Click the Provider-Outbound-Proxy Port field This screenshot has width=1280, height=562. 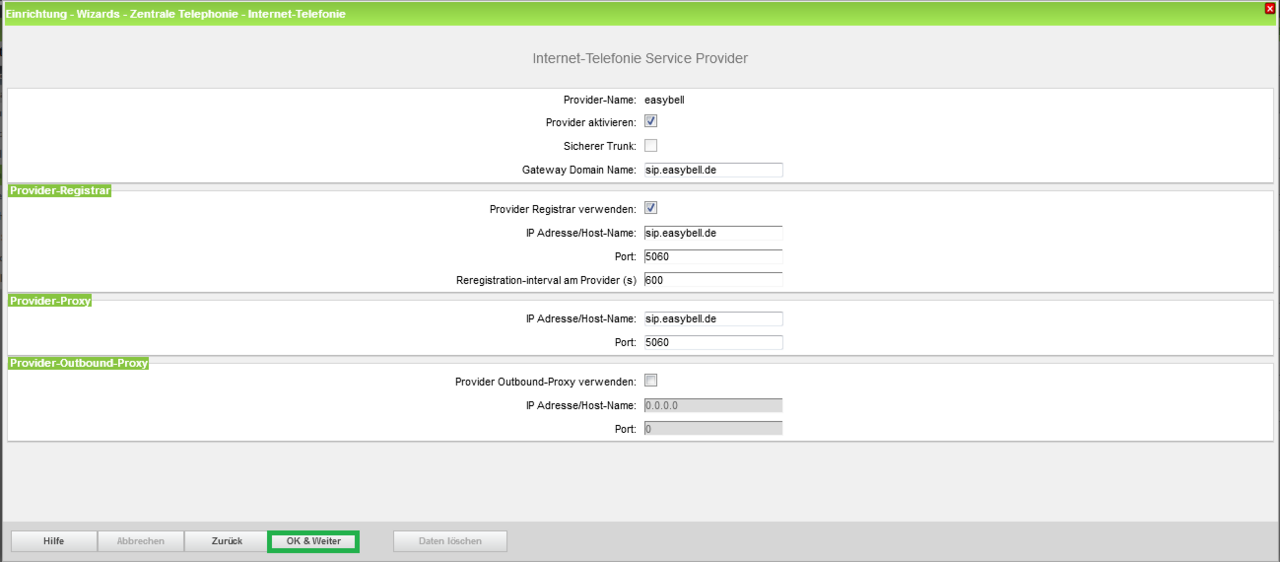712,429
